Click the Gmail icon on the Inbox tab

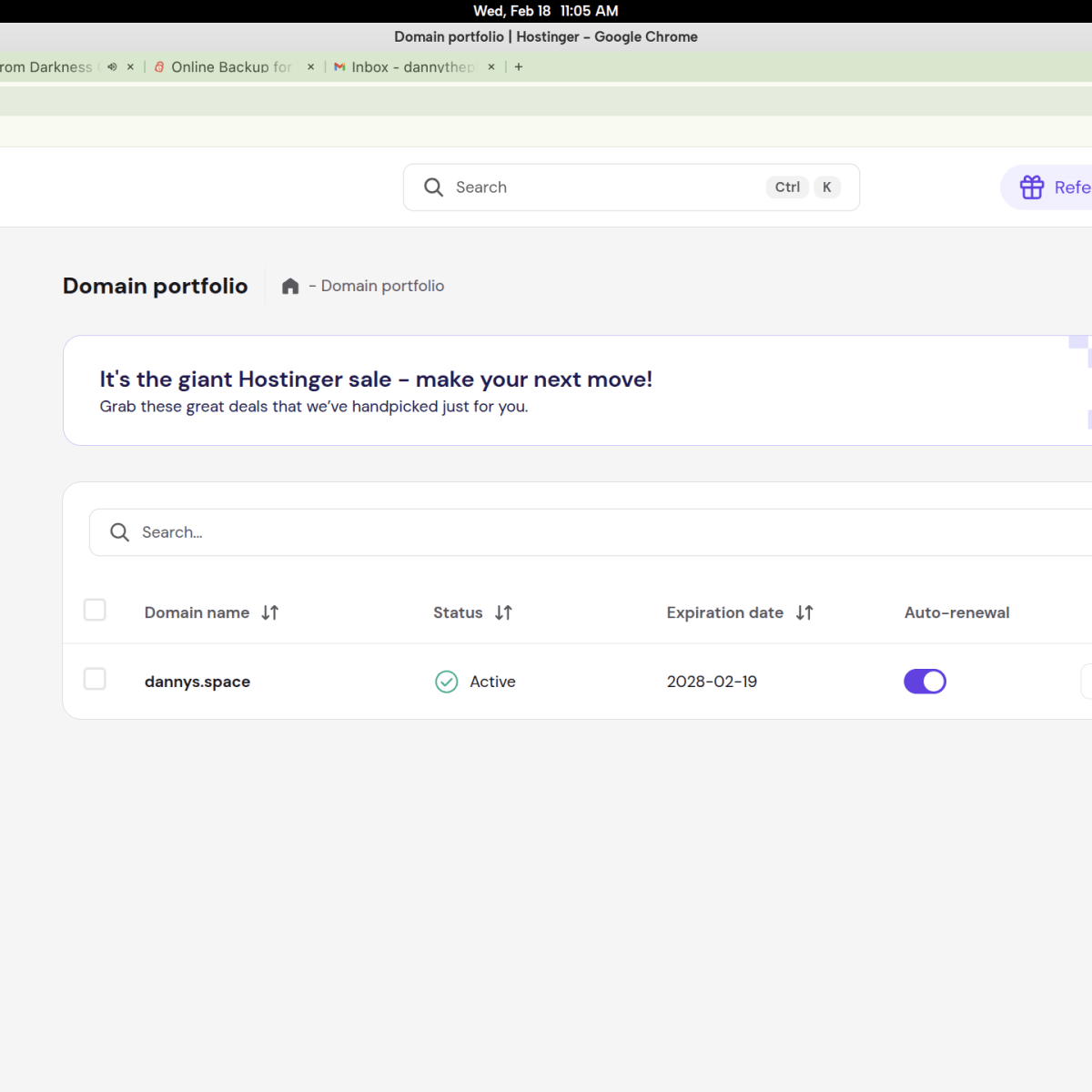coord(339,66)
